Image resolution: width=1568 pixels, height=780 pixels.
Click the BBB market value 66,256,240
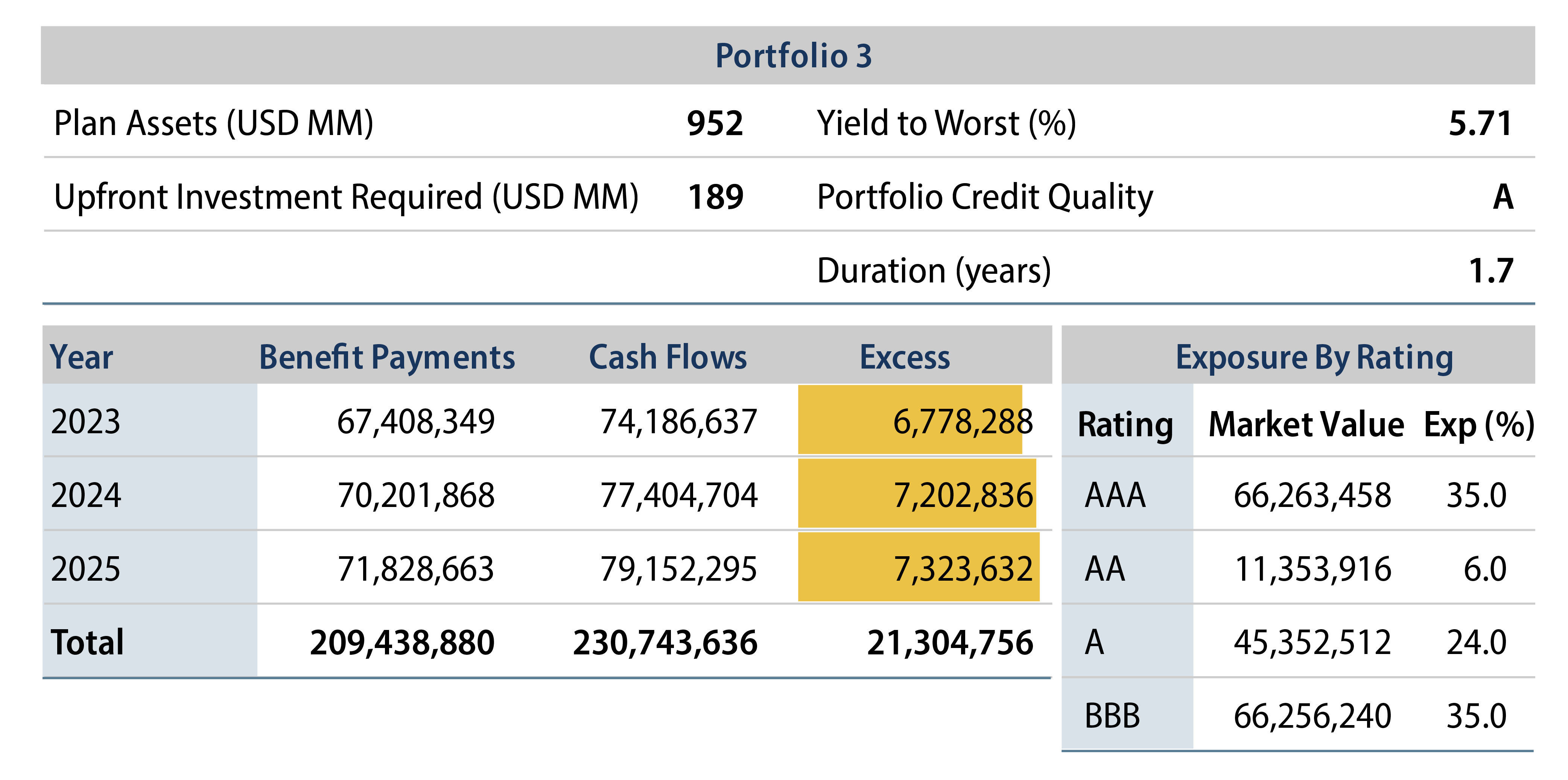(x=1312, y=716)
